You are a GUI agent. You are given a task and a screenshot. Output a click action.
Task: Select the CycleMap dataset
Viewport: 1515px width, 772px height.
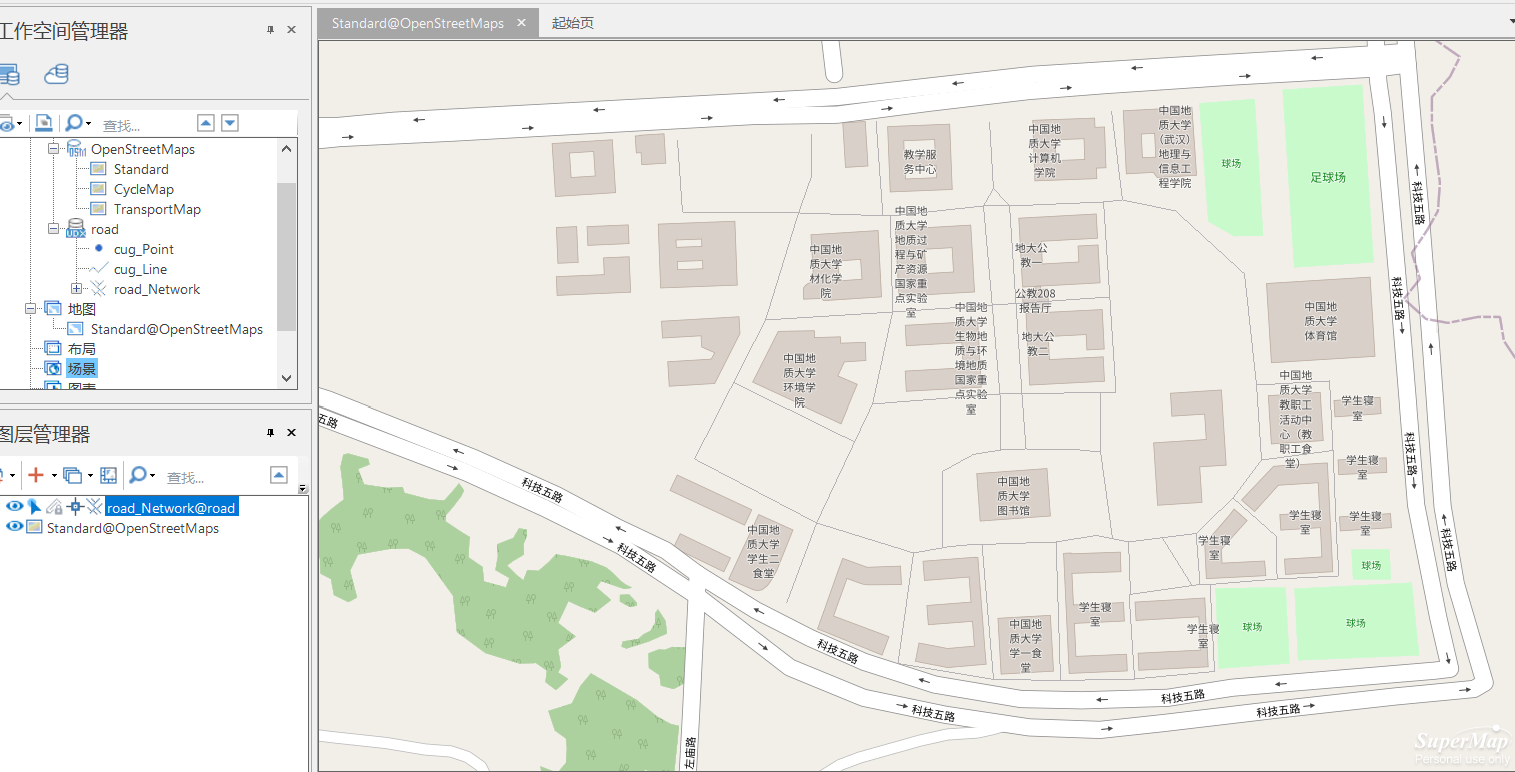pos(143,189)
